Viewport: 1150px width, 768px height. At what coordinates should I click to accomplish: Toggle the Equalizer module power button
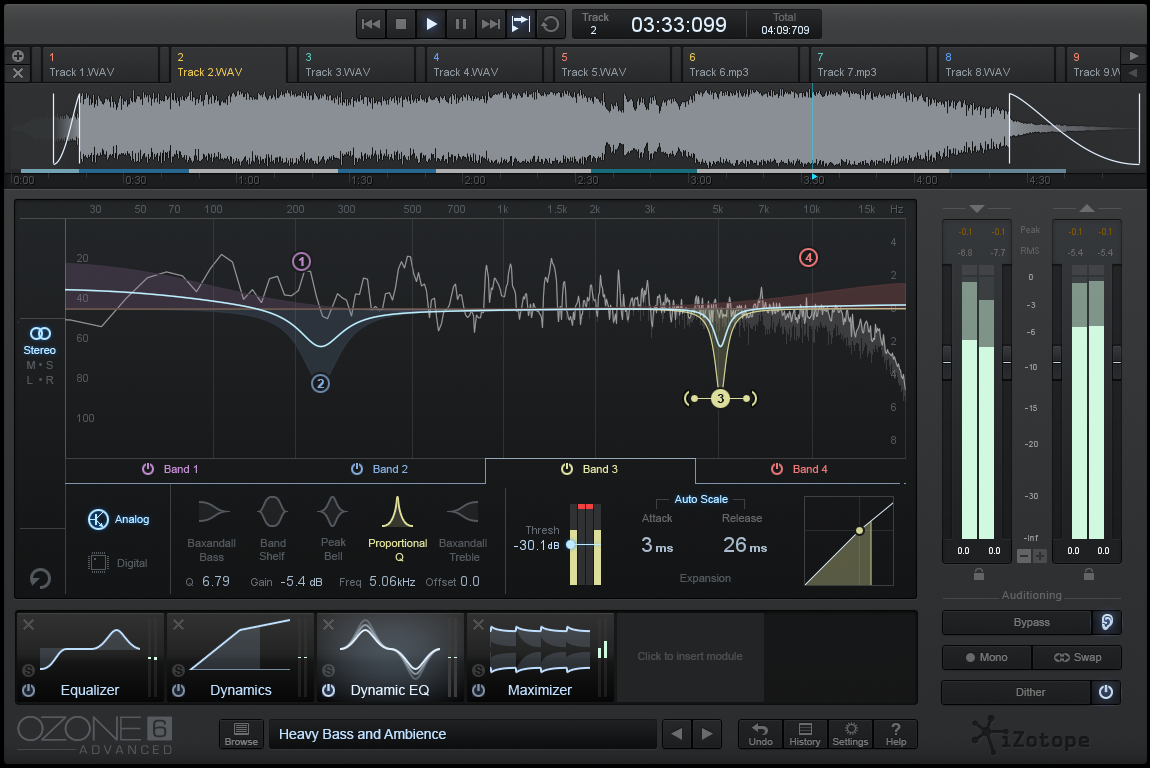pyautogui.click(x=28, y=690)
